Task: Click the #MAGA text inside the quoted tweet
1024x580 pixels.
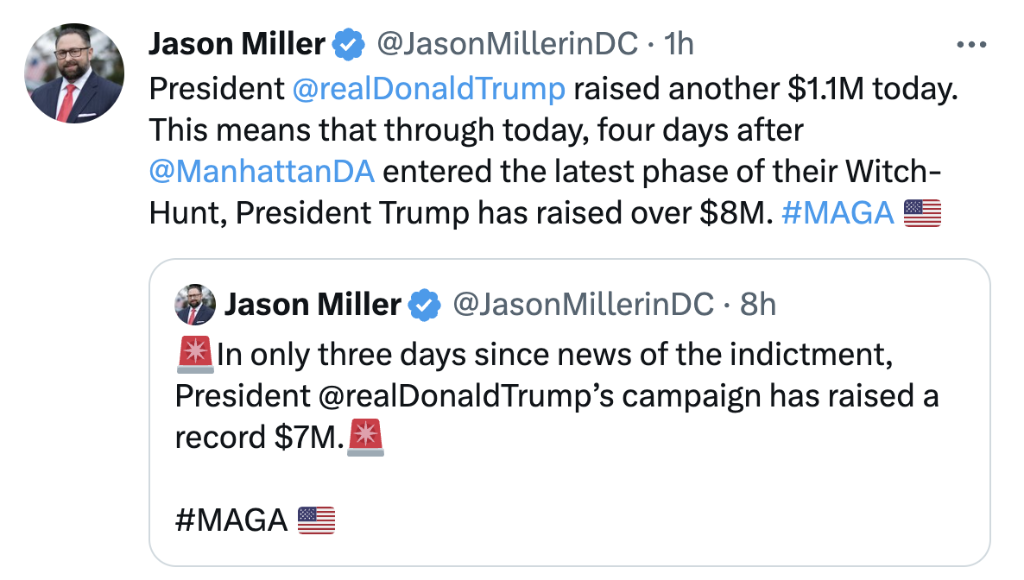Action: pyautogui.click(x=231, y=520)
